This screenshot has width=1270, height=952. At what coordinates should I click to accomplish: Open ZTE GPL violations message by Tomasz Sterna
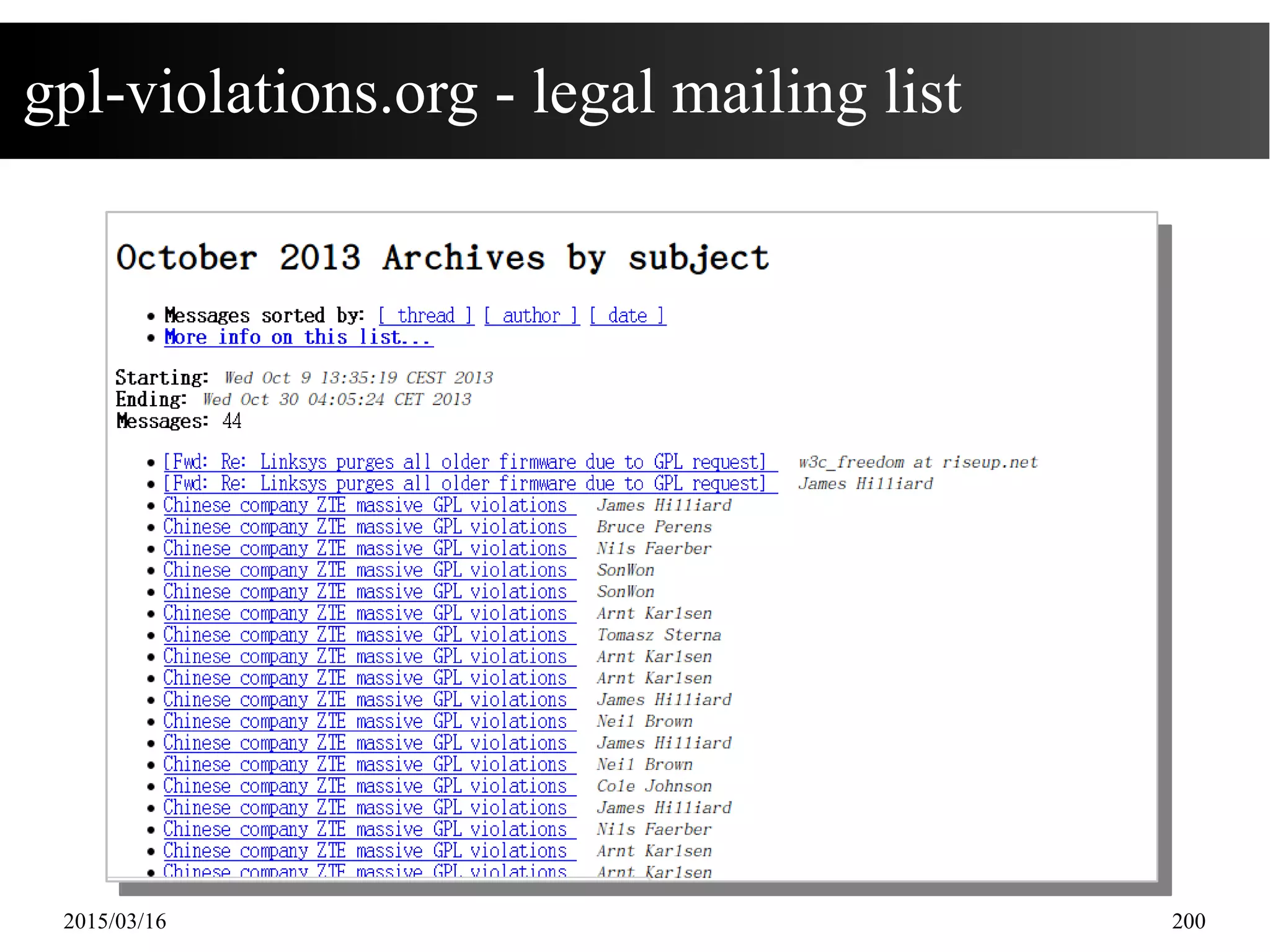point(370,635)
